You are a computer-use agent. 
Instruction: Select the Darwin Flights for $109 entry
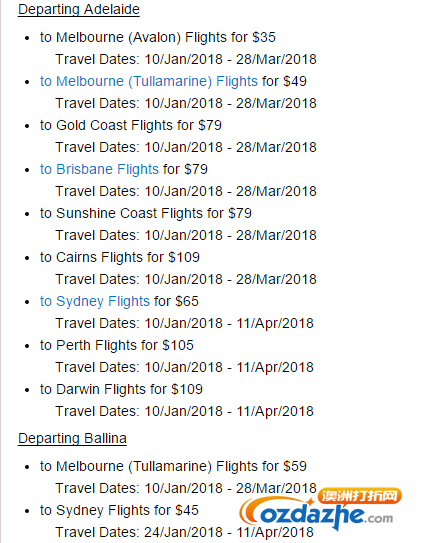[121, 389]
